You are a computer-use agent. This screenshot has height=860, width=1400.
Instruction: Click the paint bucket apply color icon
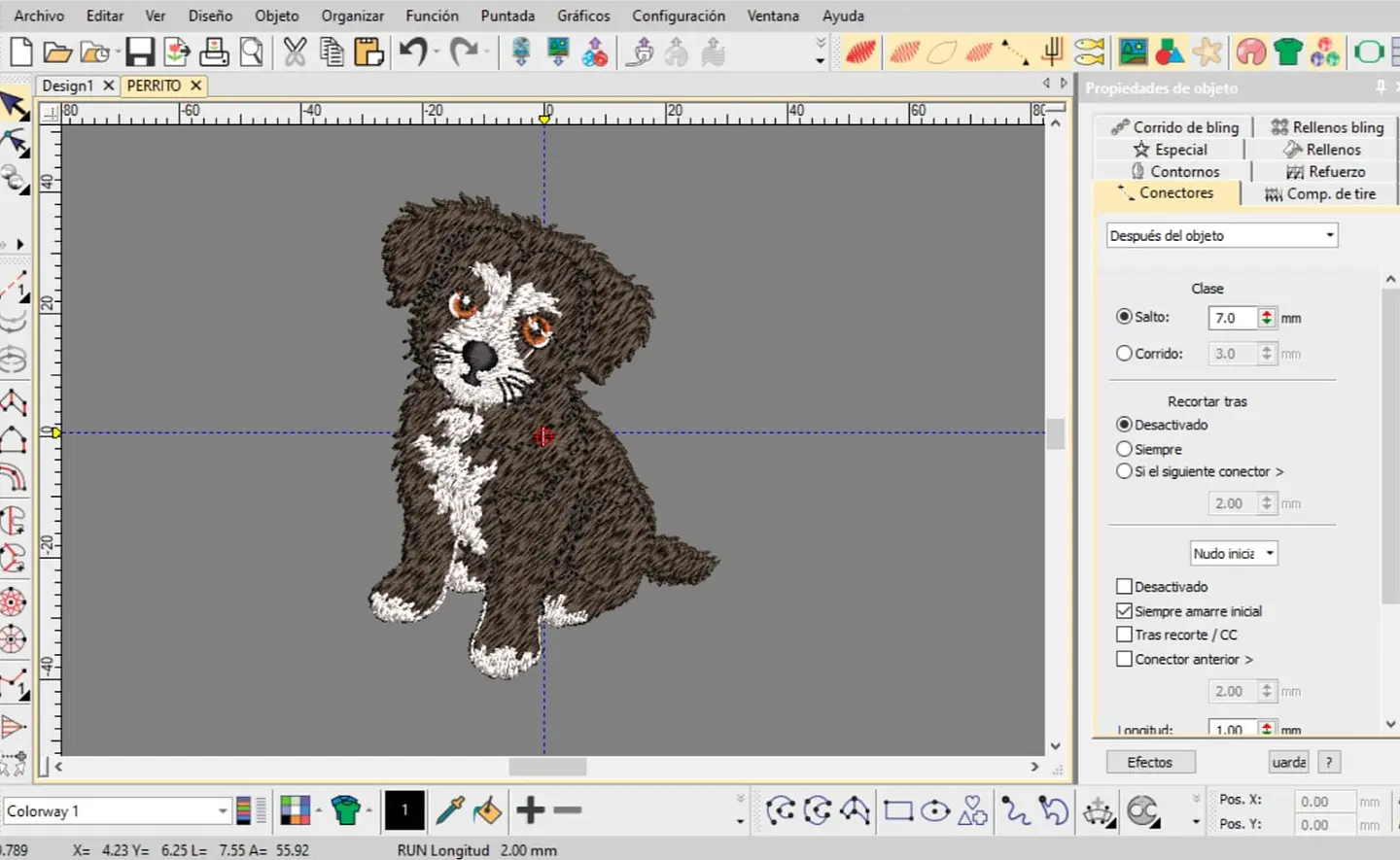pyautogui.click(x=487, y=810)
